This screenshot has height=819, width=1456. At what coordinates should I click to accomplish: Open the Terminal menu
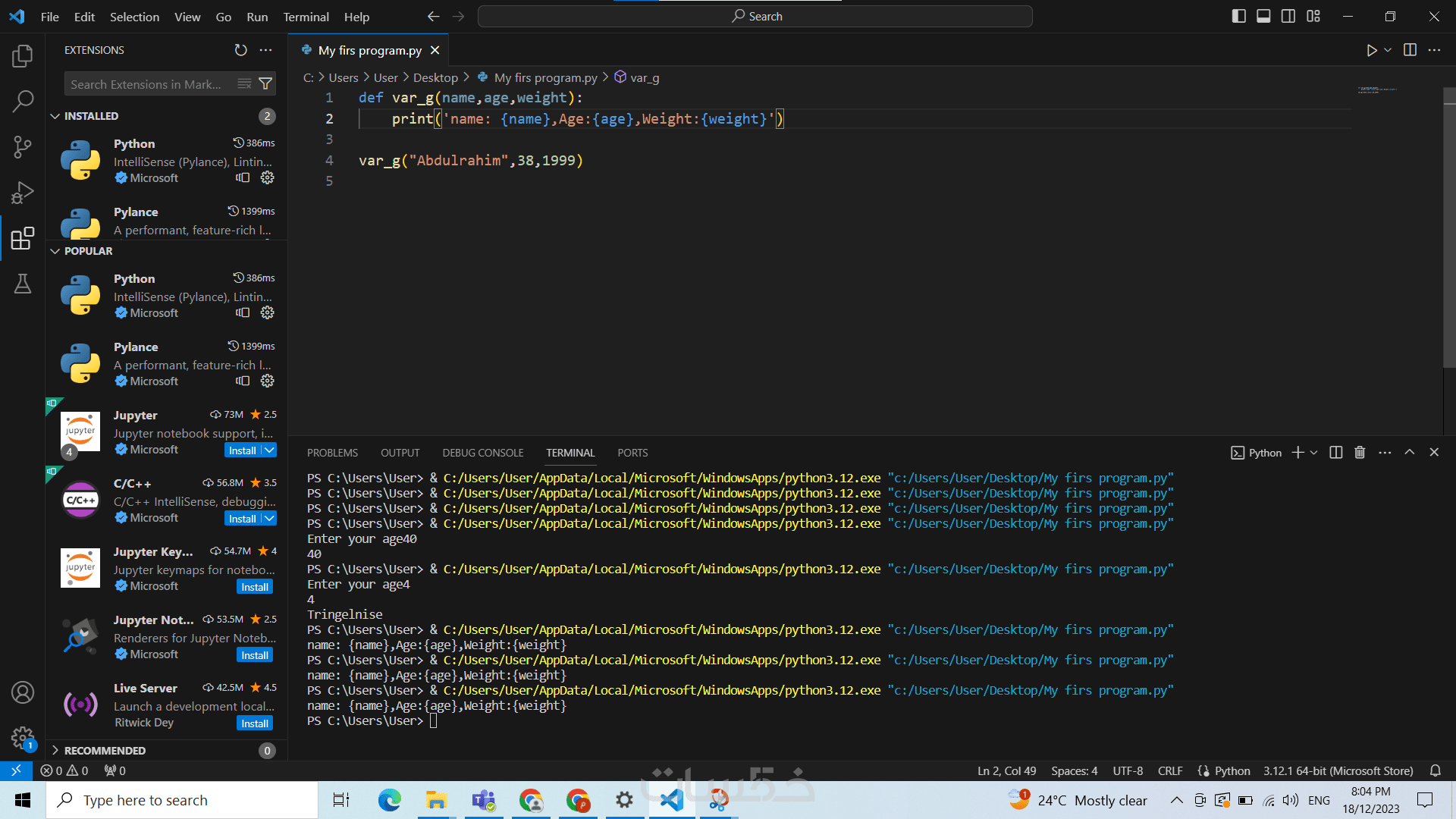(x=306, y=17)
